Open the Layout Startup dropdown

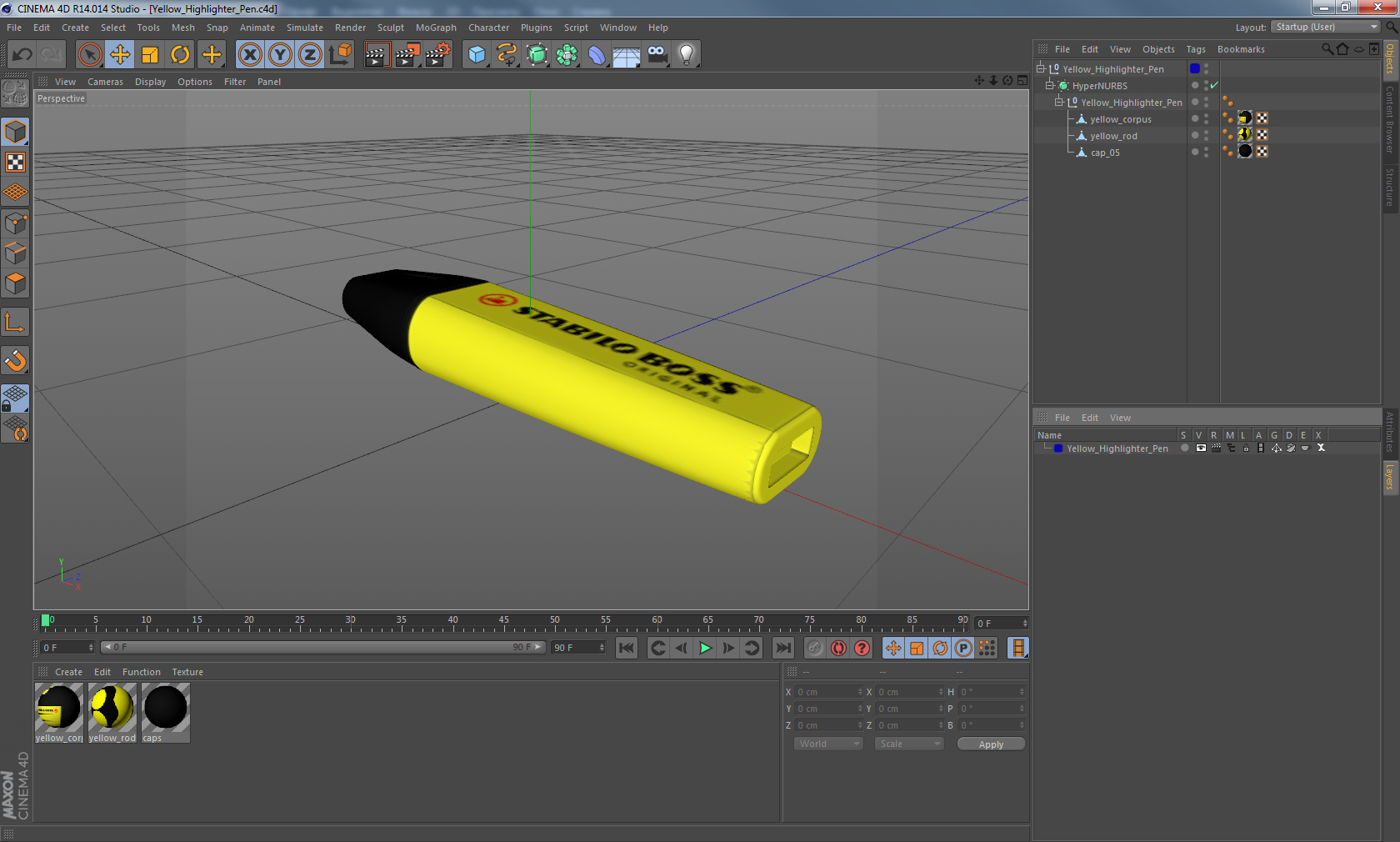[1326, 27]
